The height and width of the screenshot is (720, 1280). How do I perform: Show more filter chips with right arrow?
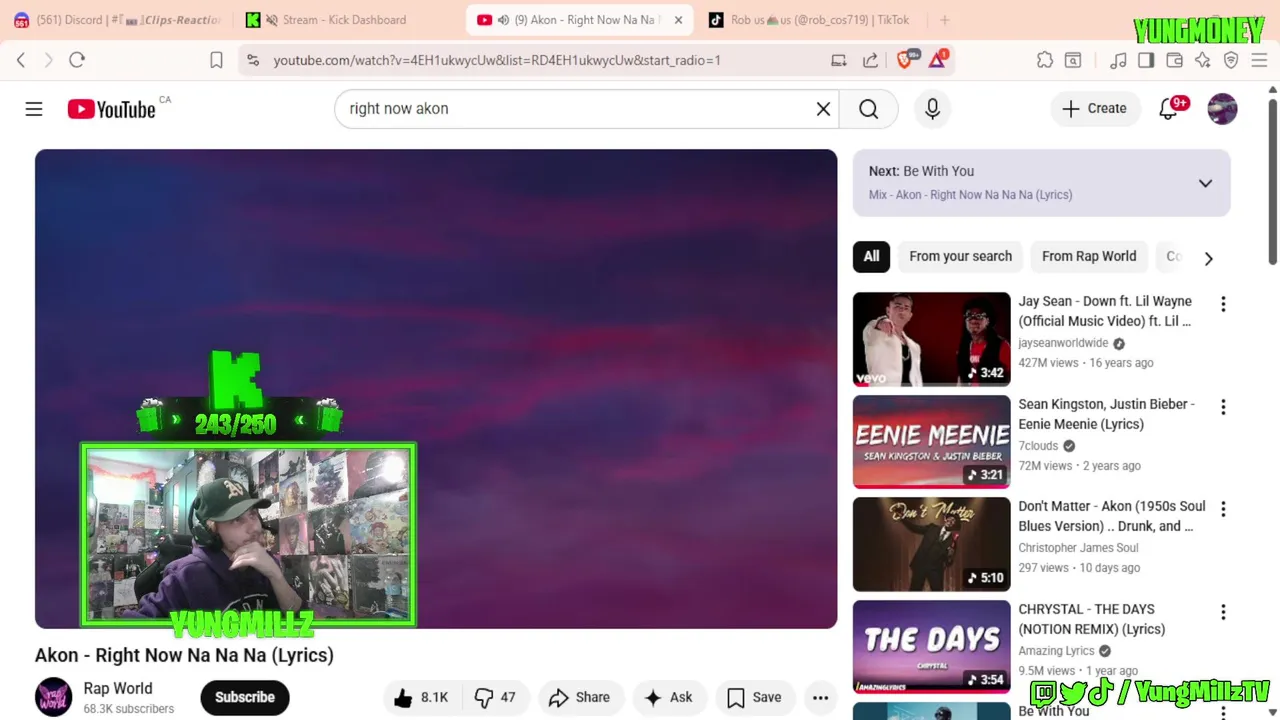coord(1208,258)
